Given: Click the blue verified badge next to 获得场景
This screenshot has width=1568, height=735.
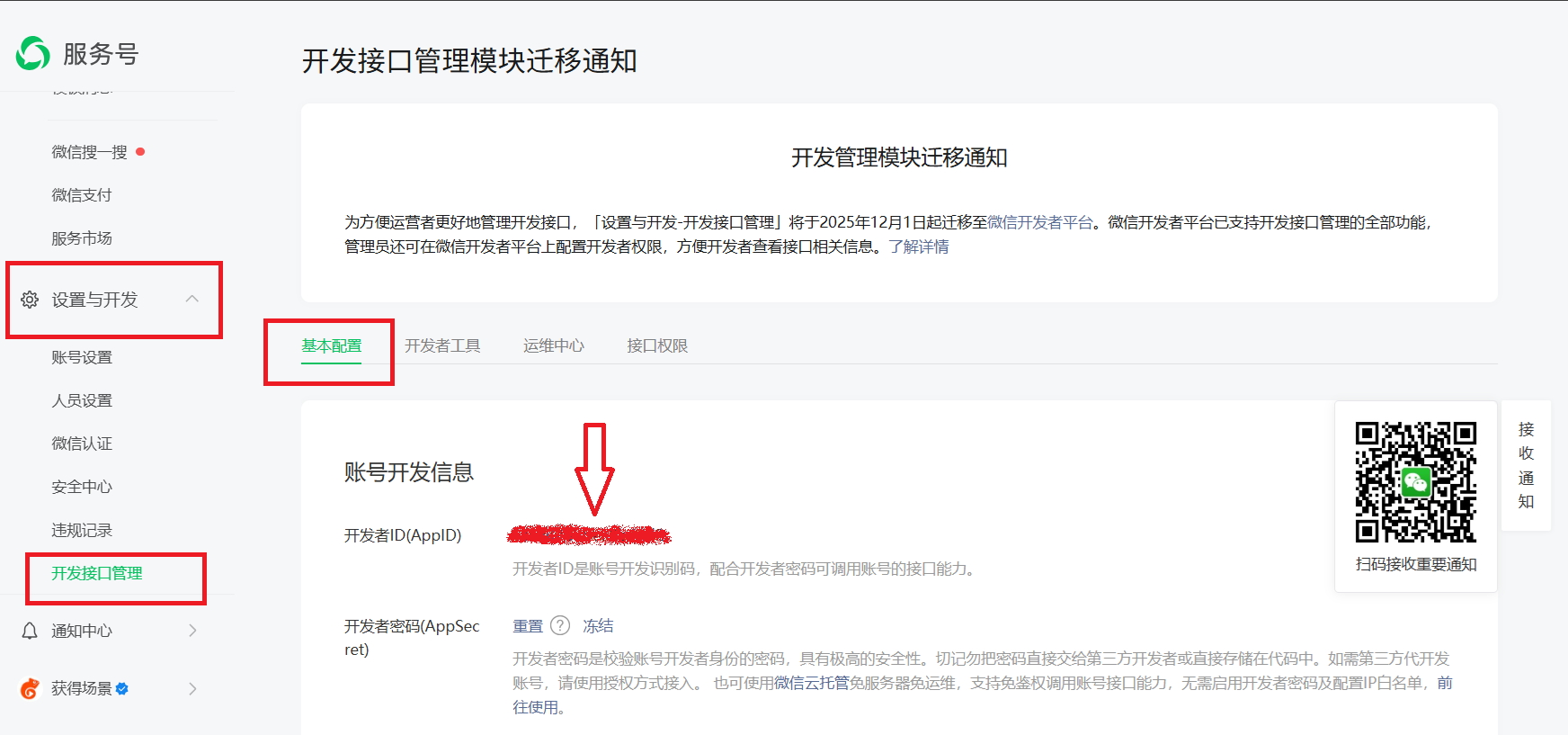Looking at the screenshot, I should (122, 688).
